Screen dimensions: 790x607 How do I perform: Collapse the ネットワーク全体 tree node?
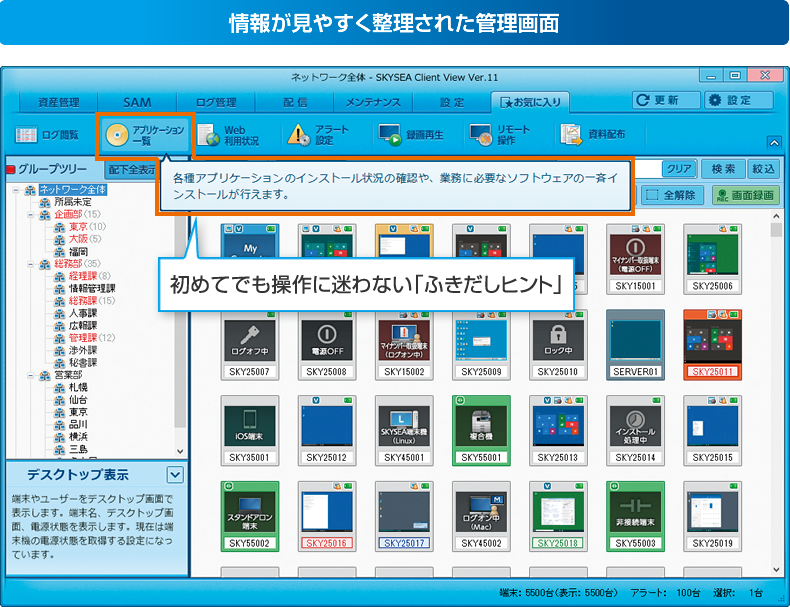[x=16, y=190]
